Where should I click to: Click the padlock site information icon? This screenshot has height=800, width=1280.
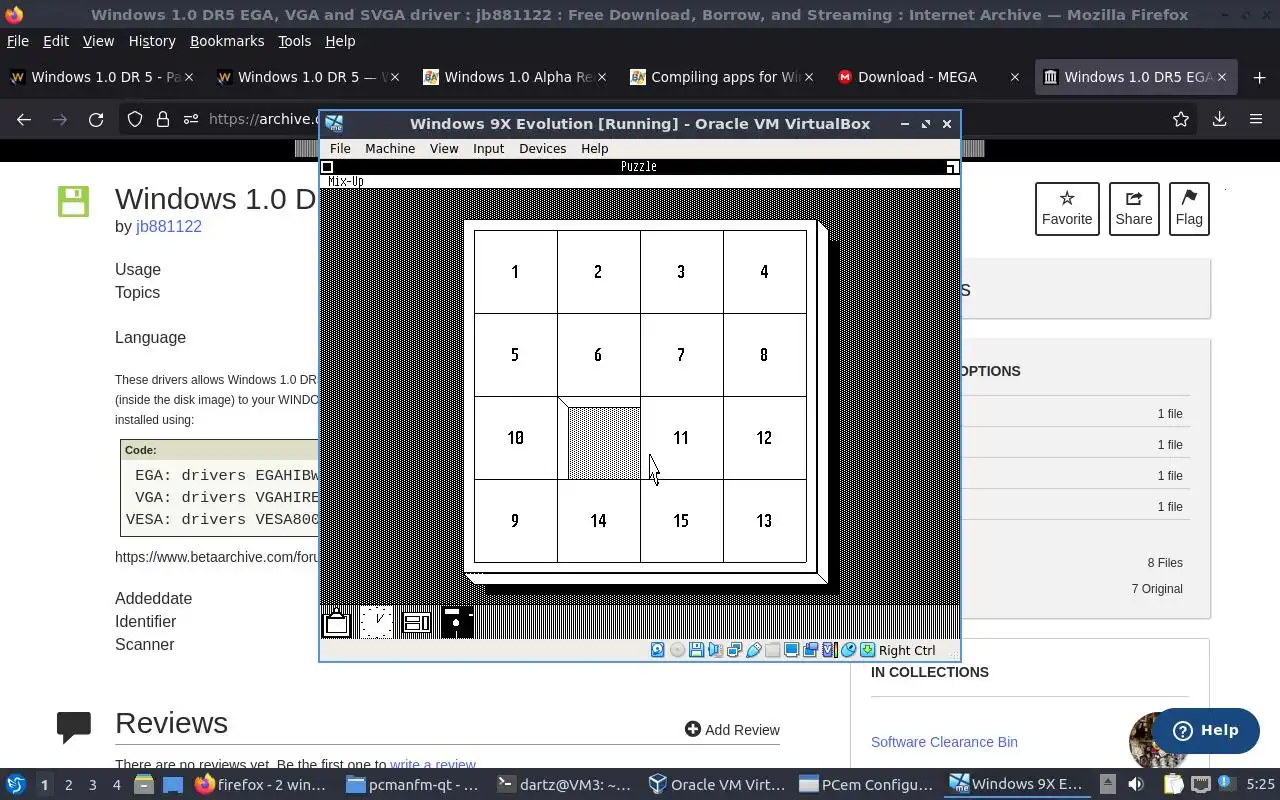click(x=163, y=119)
